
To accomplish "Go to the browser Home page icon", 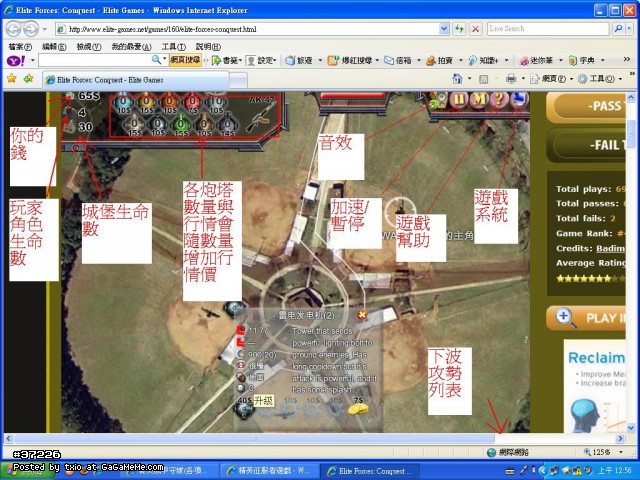I will (458, 79).
